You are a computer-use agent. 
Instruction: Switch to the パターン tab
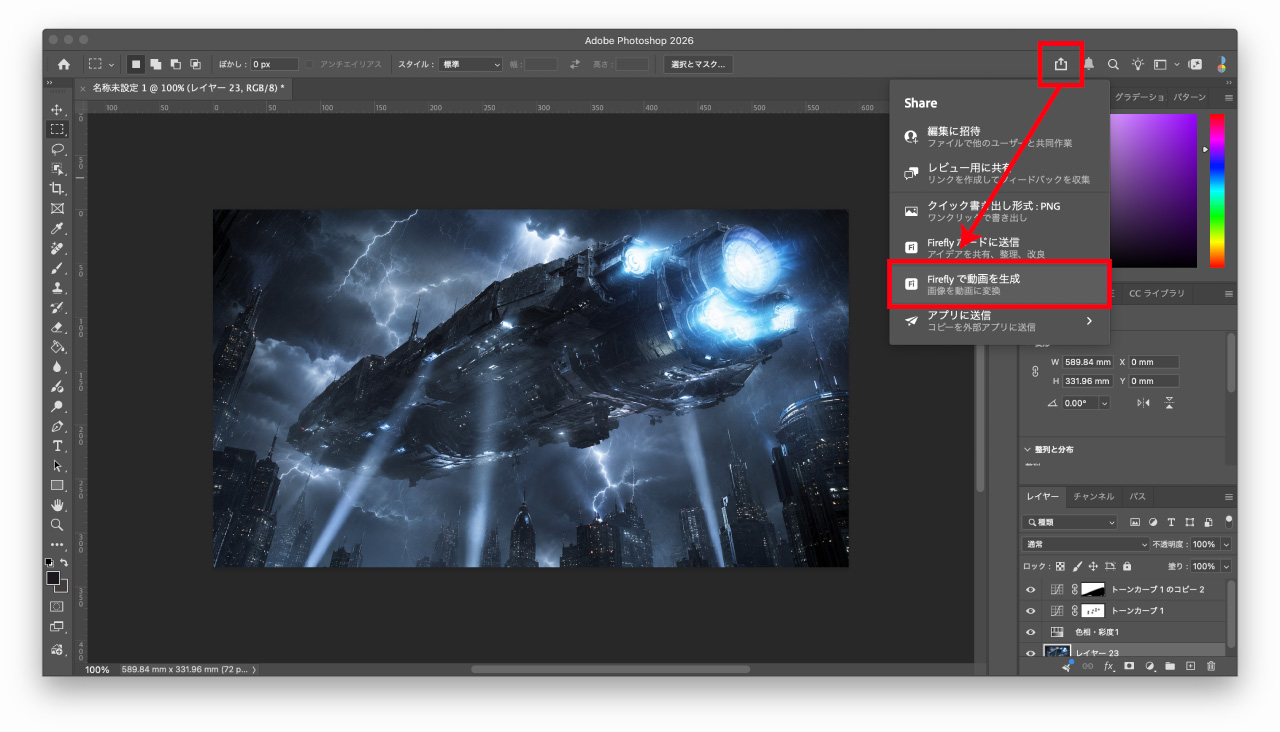point(1190,97)
